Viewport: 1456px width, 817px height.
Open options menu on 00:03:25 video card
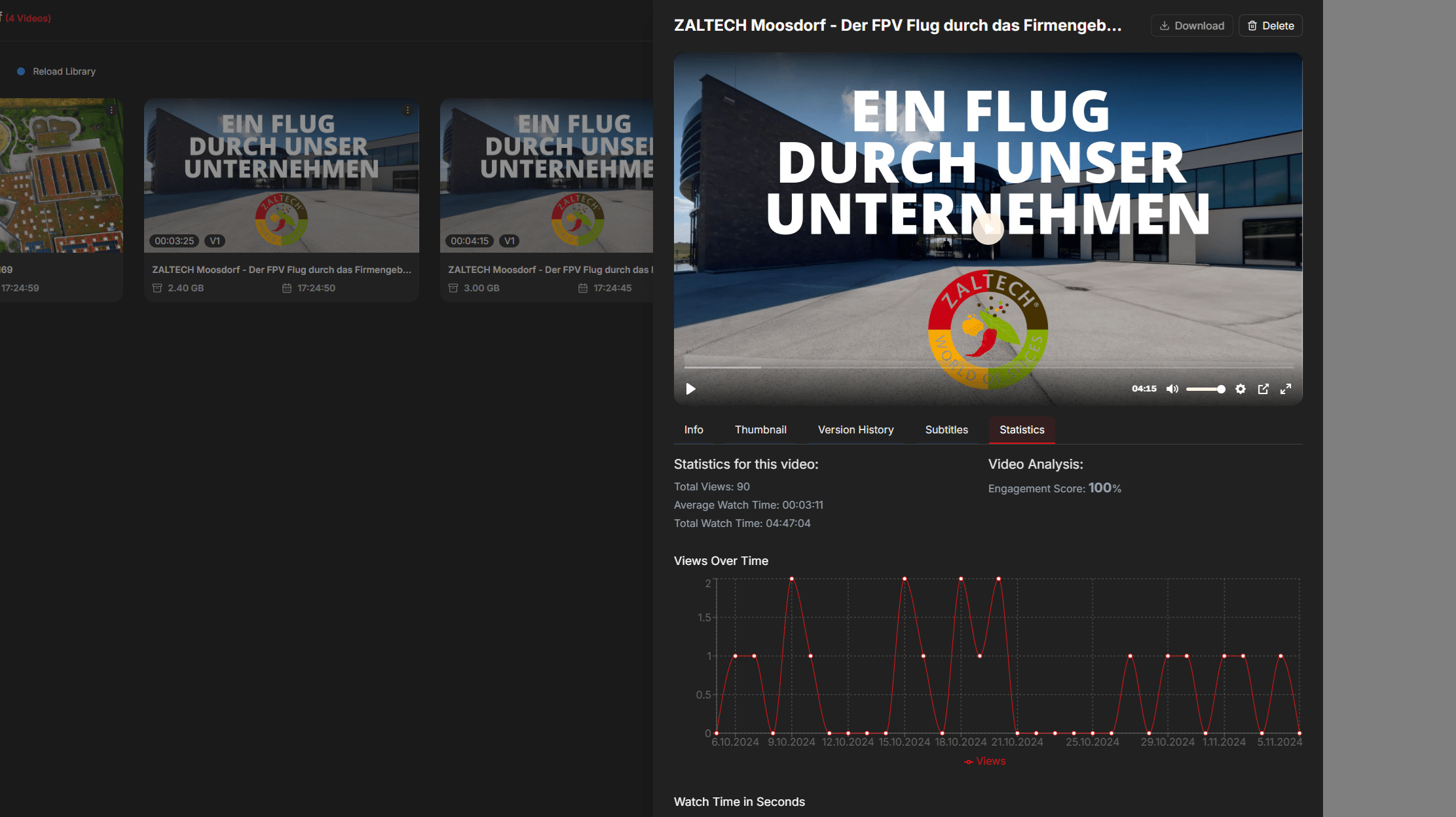(x=407, y=110)
